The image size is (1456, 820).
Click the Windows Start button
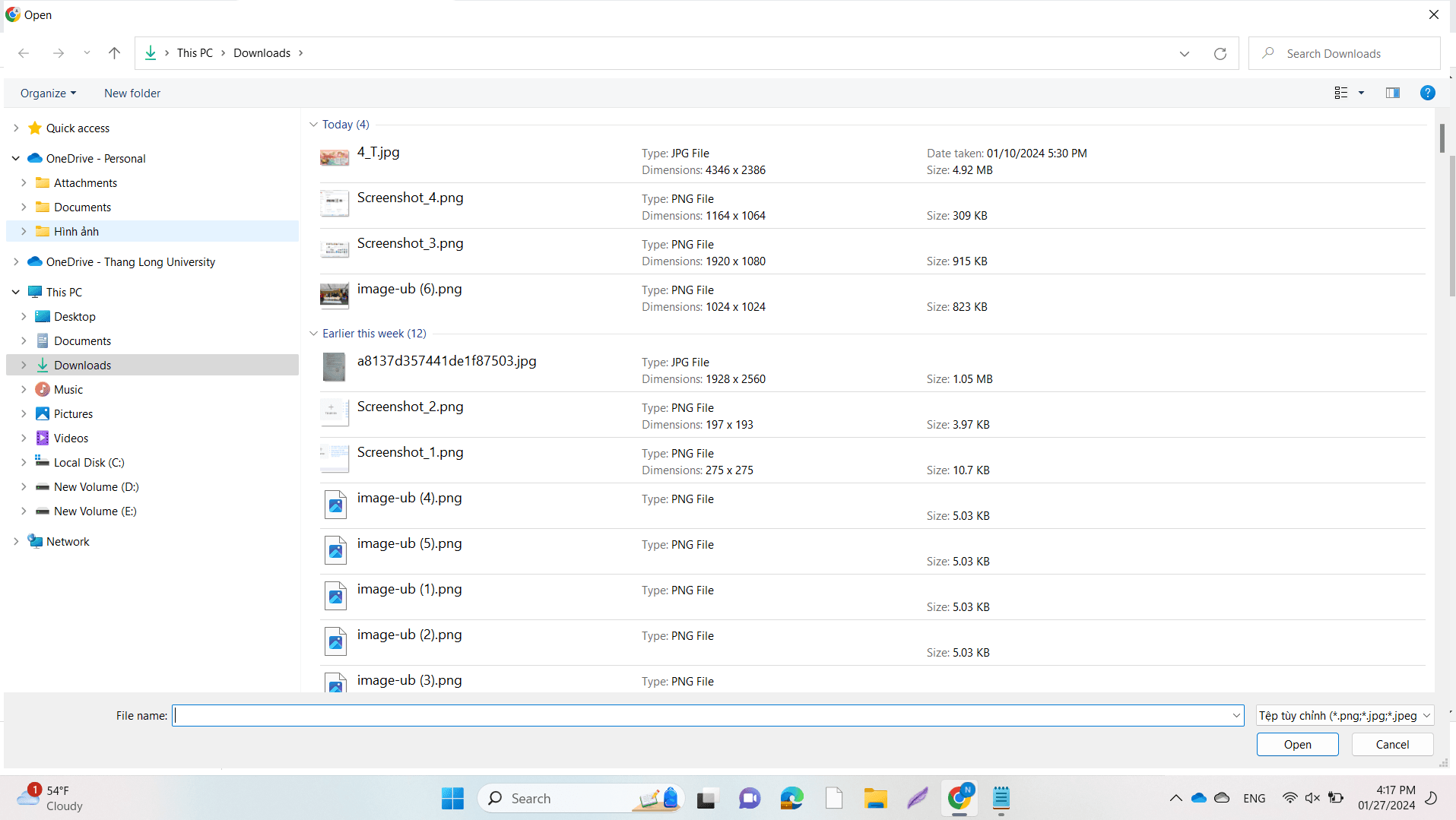[x=452, y=798]
